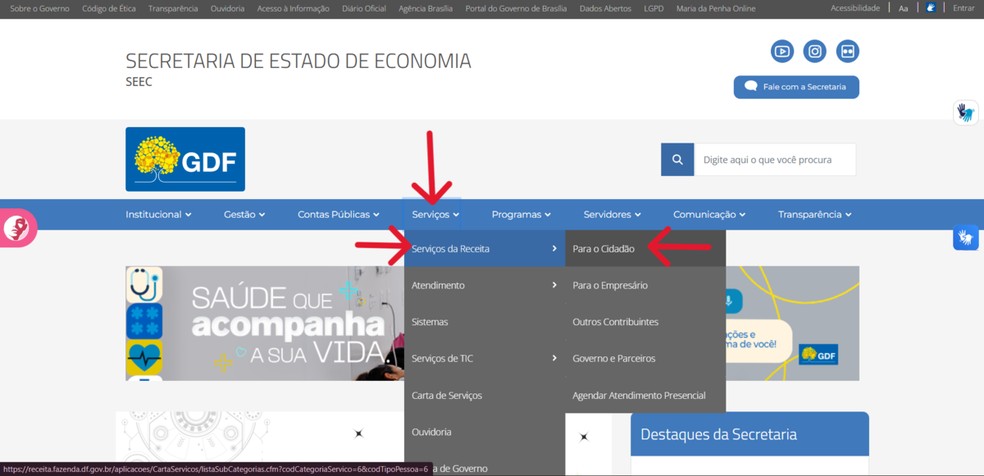Choose Governo e Parceiros option
Viewport: 984px width, 476px height.
click(645, 359)
